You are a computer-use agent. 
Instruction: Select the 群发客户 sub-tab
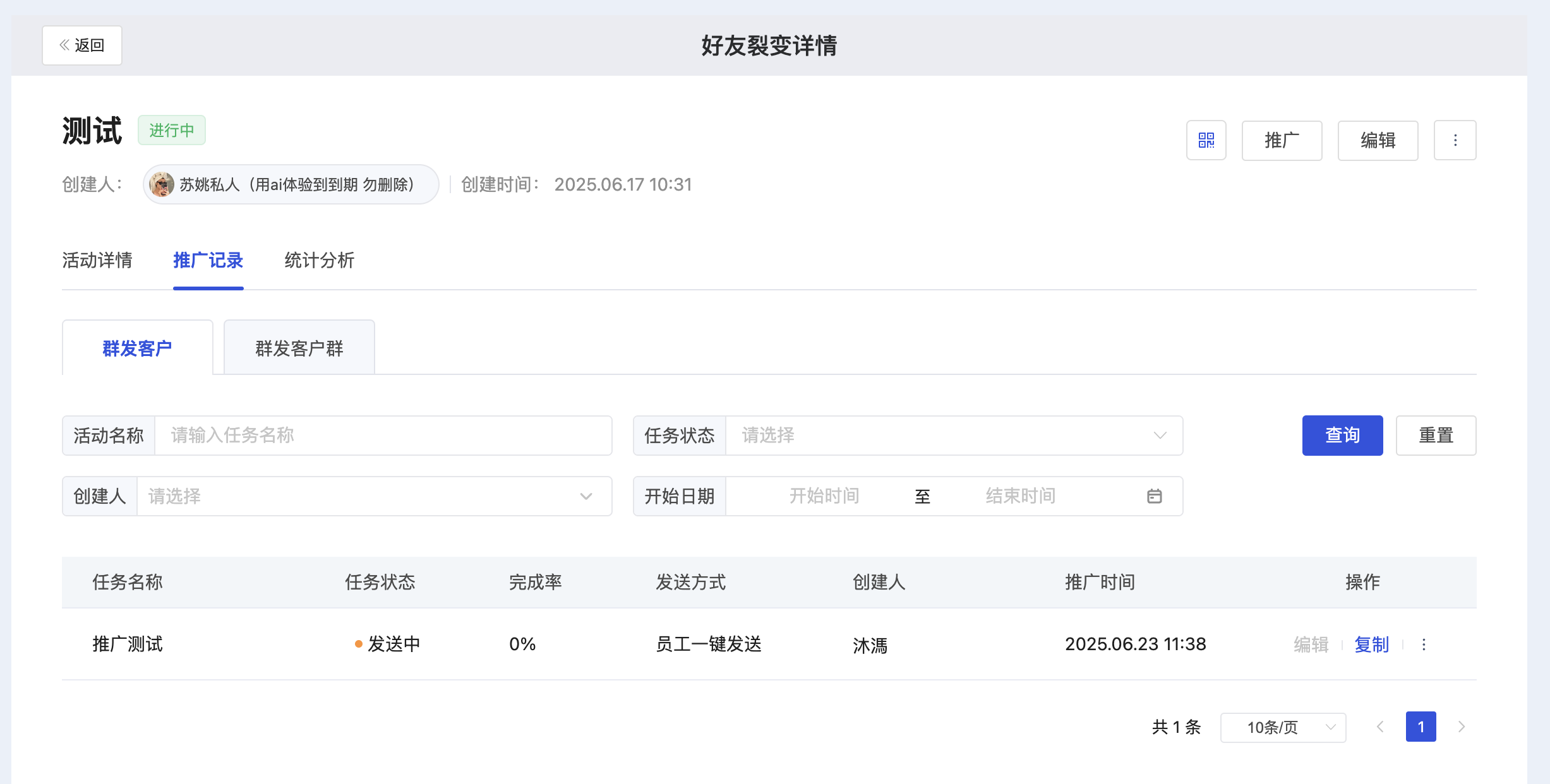pyautogui.click(x=138, y=348)
